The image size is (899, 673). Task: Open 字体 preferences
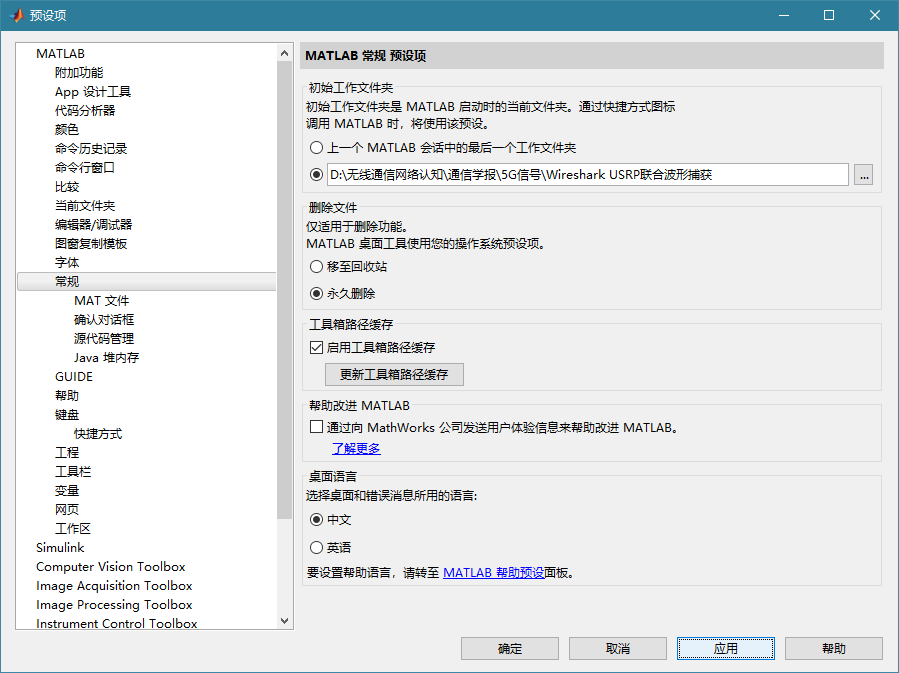coord(67,262)
